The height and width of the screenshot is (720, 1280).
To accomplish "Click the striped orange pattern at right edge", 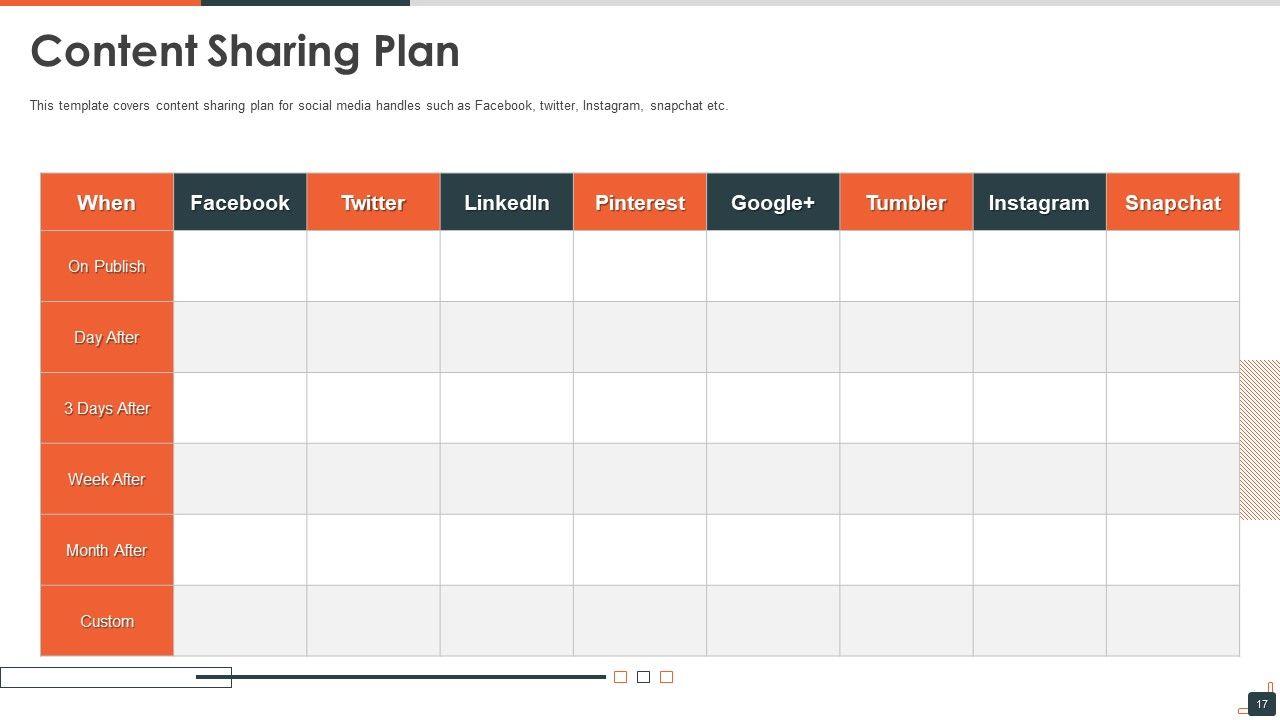I will click(1260, 440).
